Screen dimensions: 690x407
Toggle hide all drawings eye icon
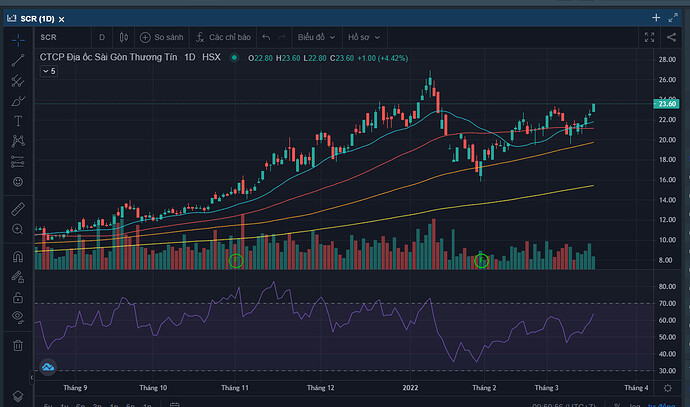[x=17, y=316]
